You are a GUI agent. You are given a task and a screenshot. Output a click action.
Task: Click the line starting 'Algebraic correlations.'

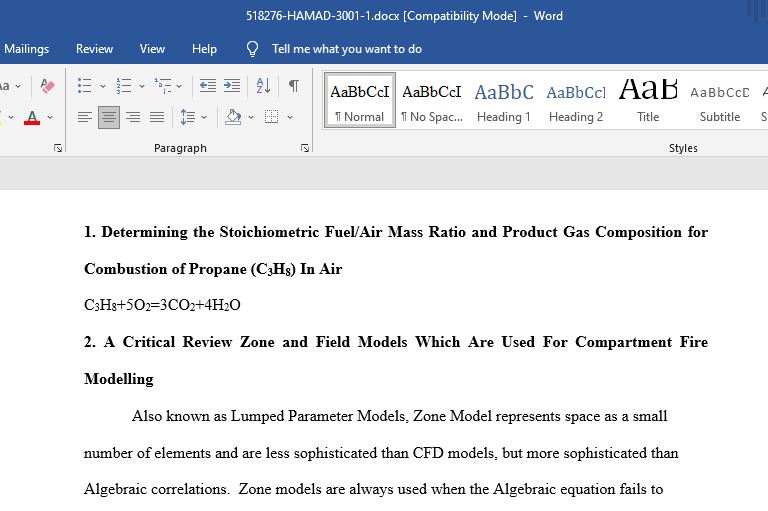374,489
